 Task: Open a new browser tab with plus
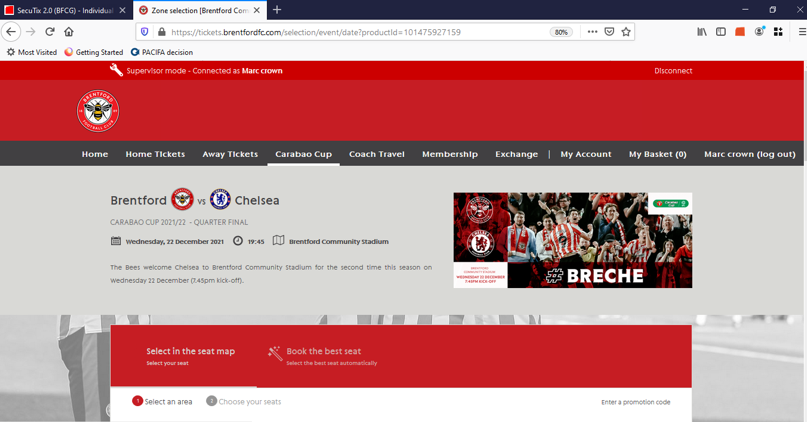tap(277, 10)
